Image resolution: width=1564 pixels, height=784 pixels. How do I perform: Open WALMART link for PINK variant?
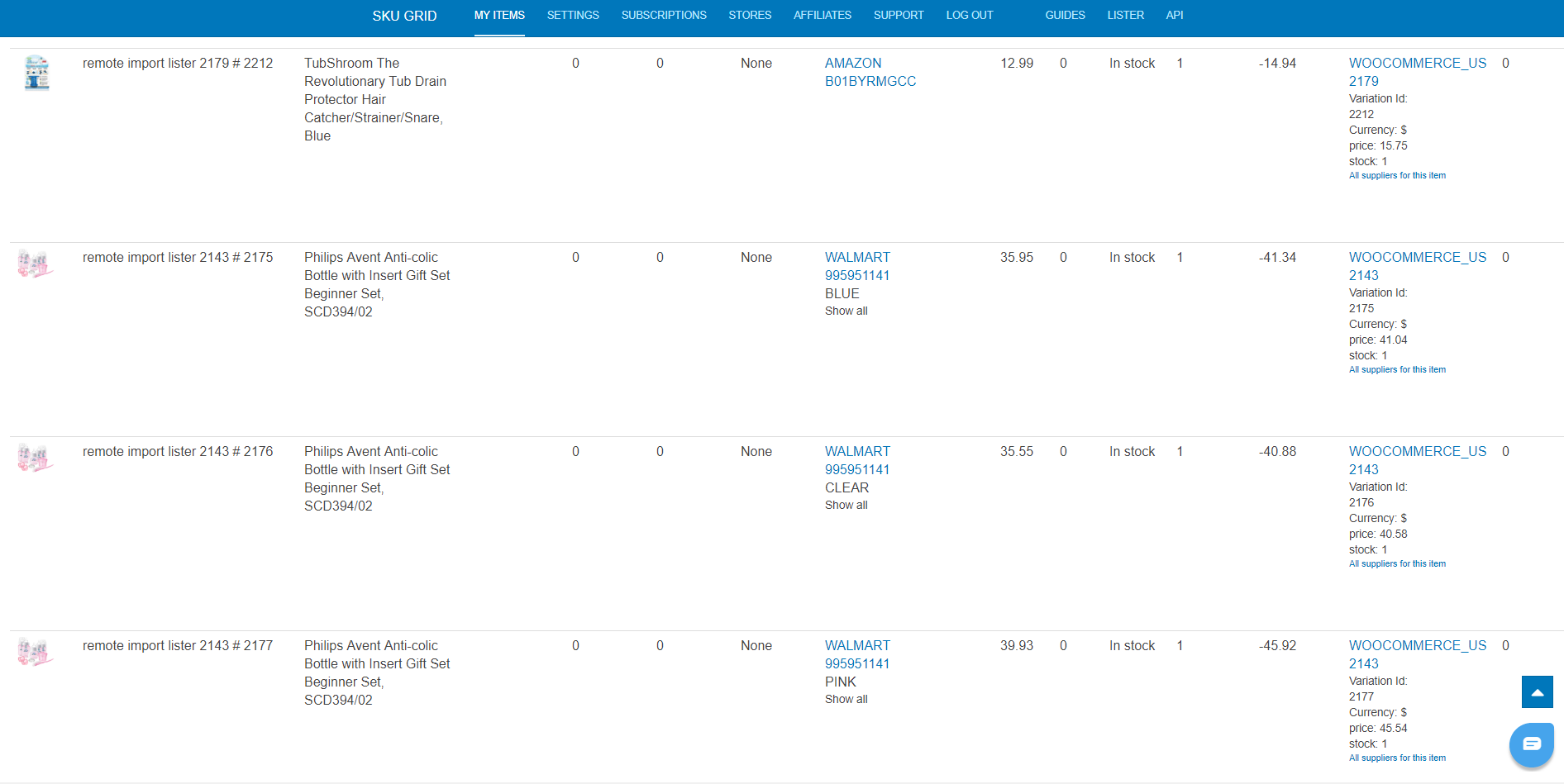click(857, 645)
